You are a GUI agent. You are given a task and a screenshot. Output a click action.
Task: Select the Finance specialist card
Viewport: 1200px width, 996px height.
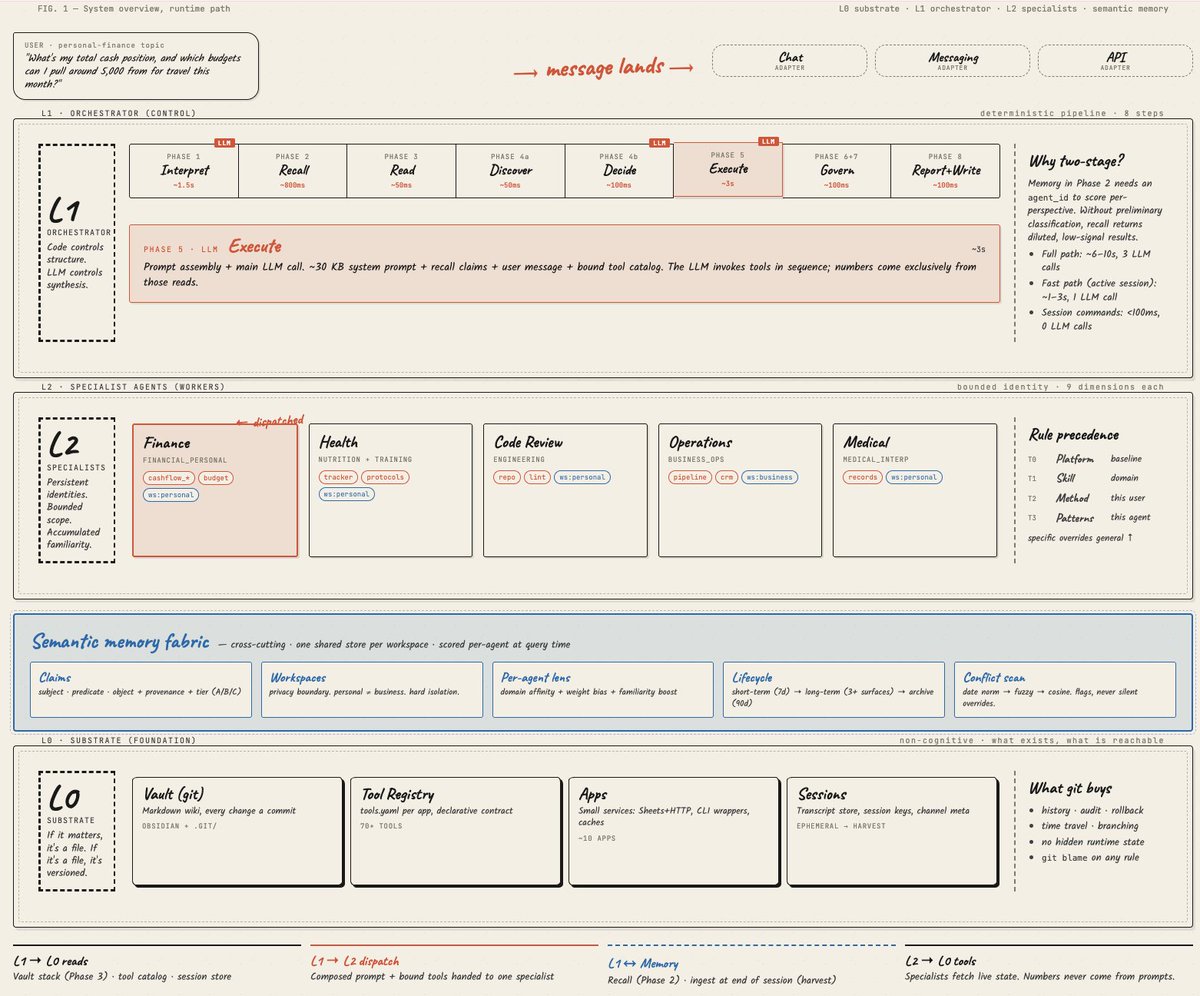pos(215,490)
